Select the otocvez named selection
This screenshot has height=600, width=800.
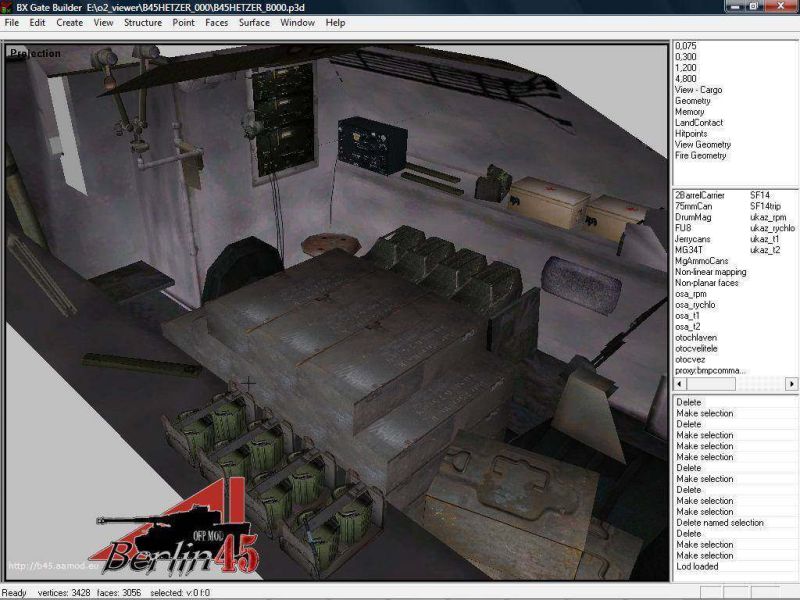click(x=690, y=360)
